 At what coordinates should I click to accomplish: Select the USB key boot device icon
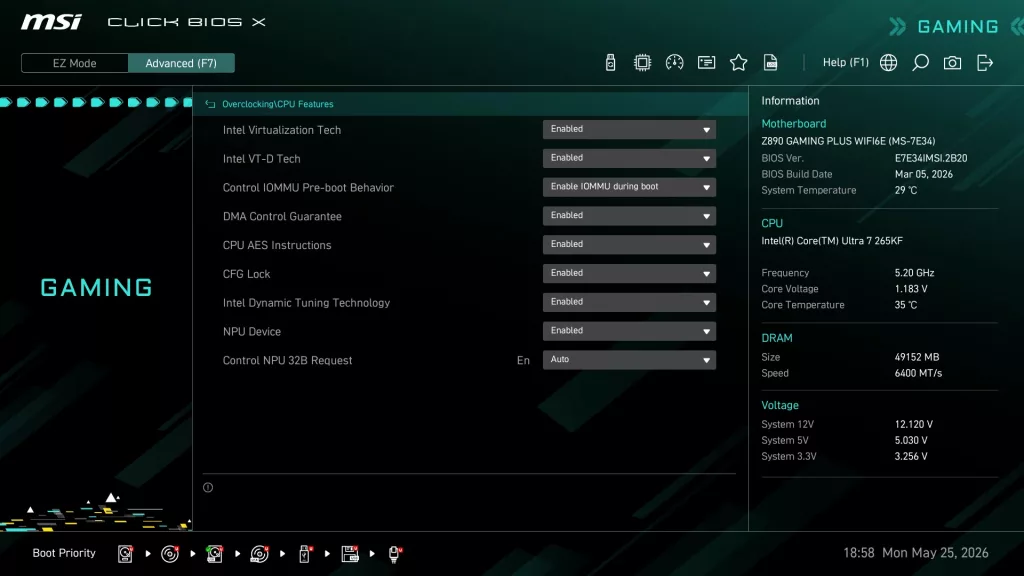tap(304, 554)
